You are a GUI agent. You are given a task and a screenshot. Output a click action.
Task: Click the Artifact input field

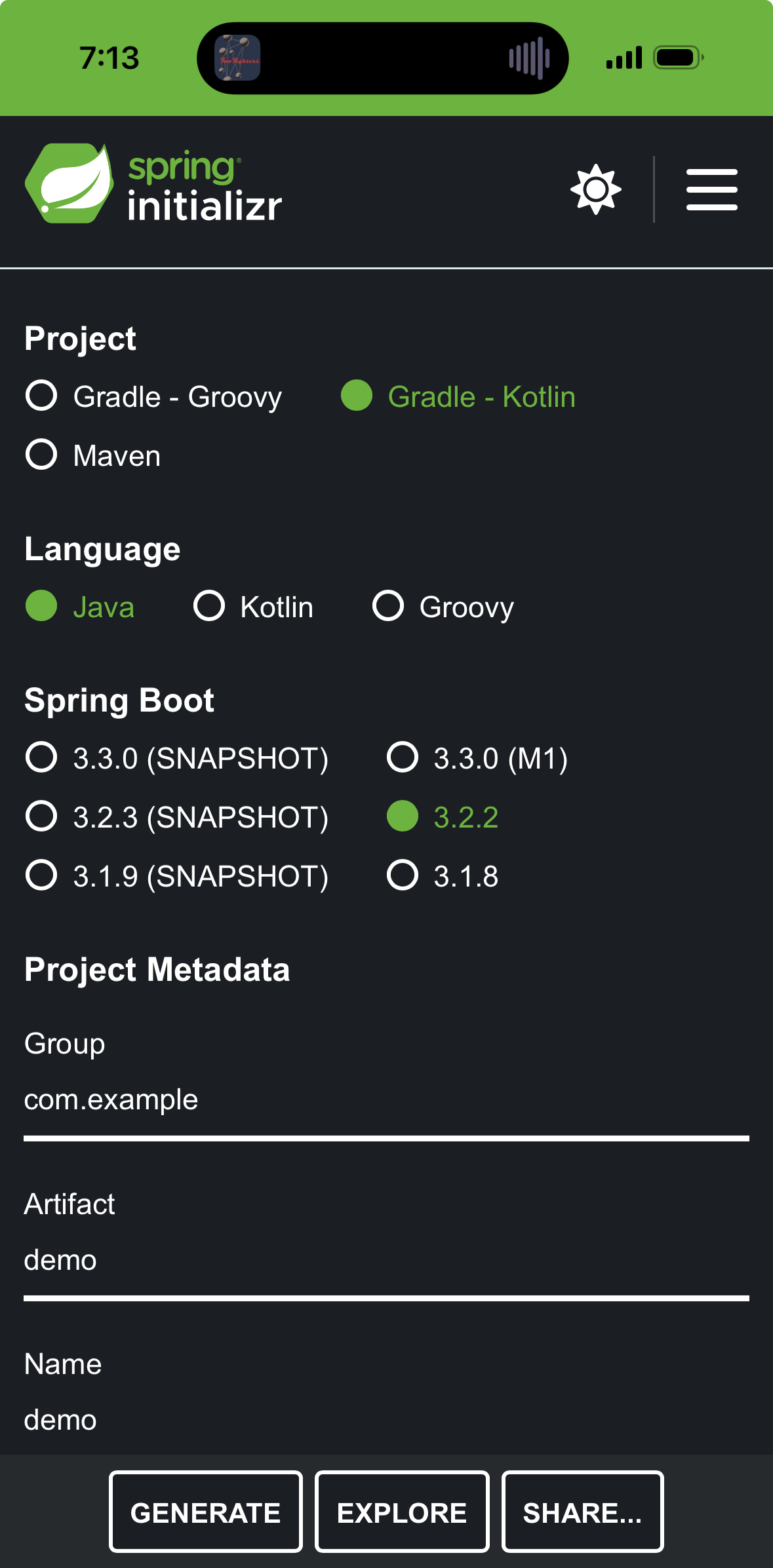point(386,1261)
